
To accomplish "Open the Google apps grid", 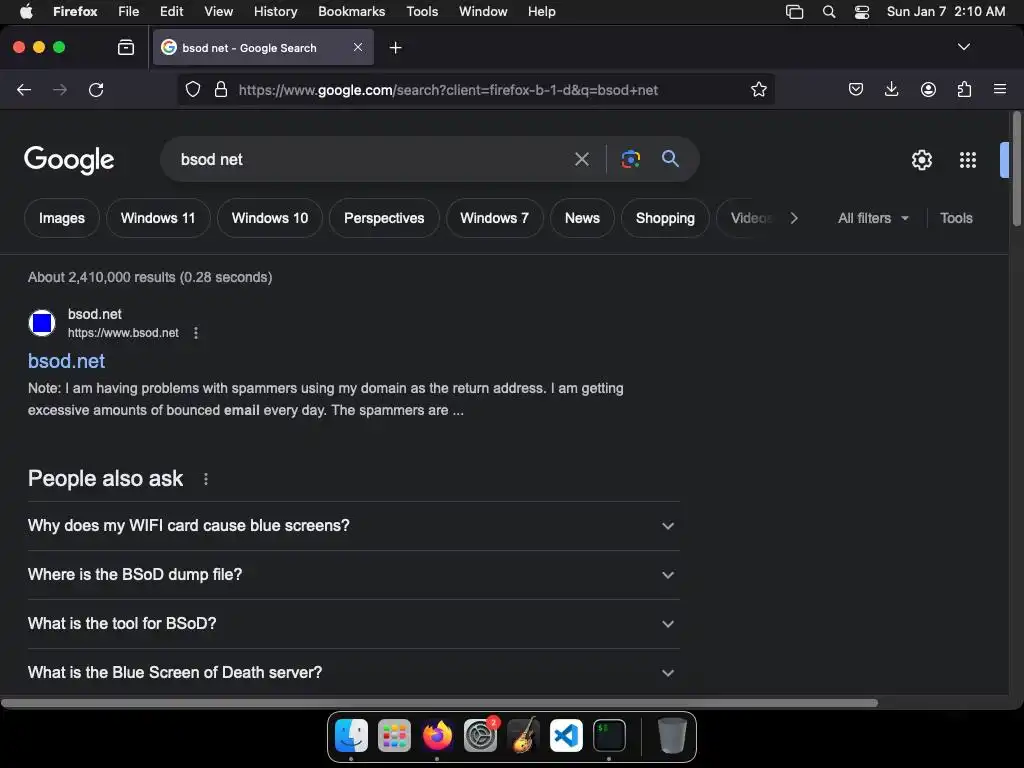I will [967, 160].
